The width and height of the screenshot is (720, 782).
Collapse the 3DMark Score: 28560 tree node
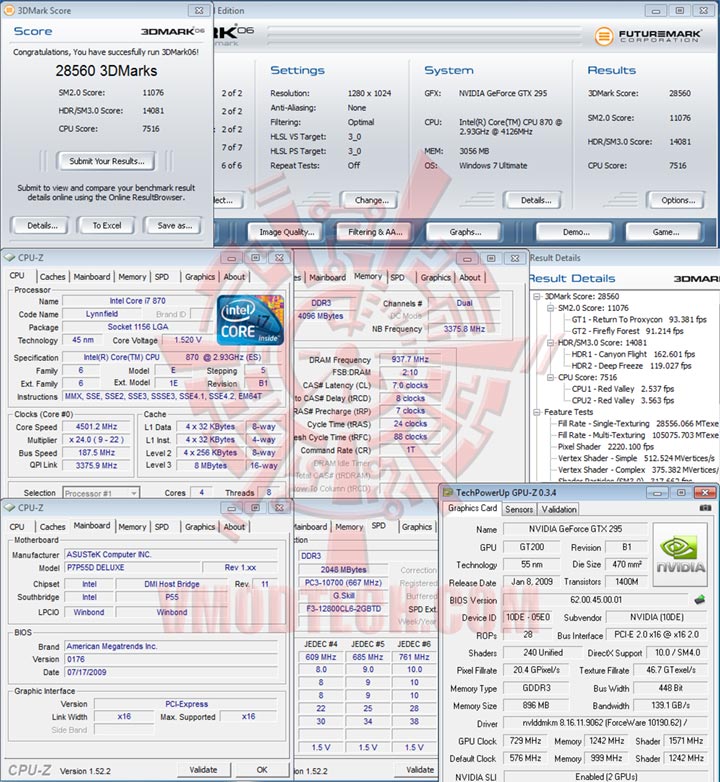(537, 296)
